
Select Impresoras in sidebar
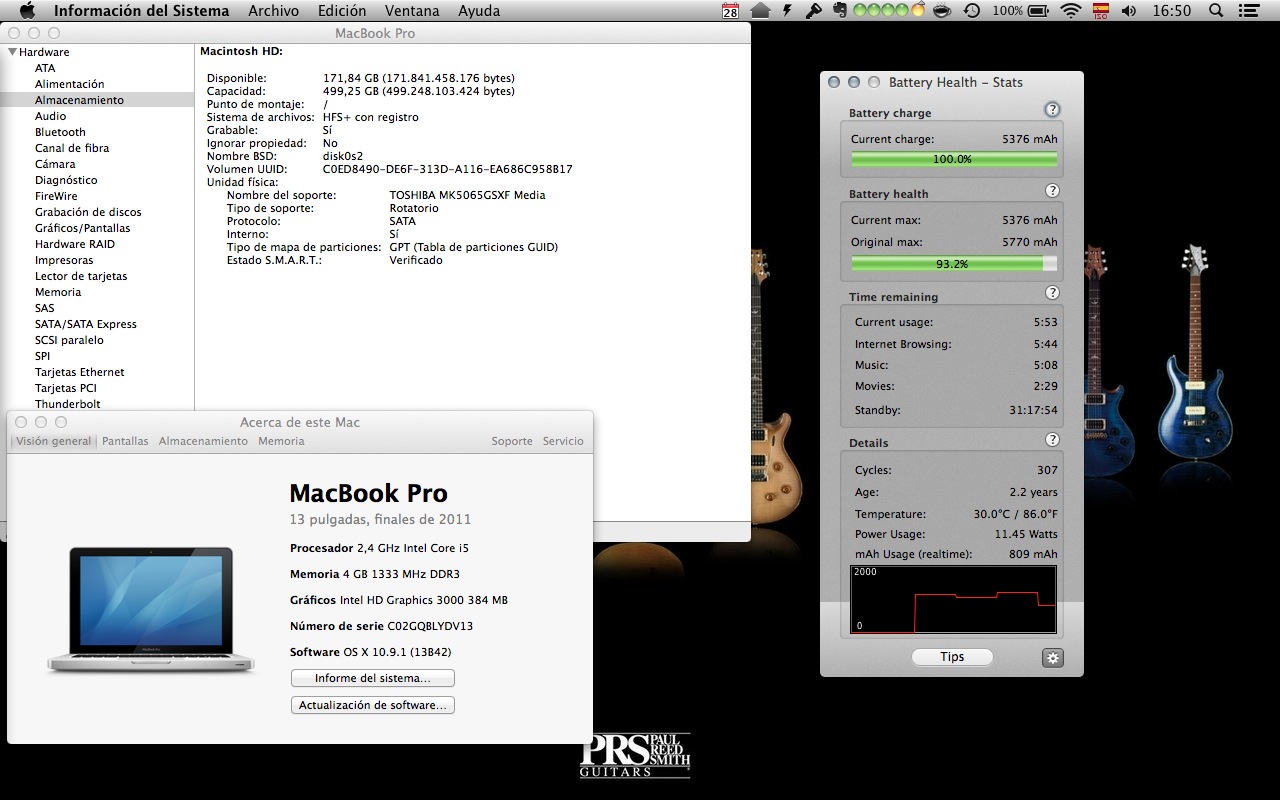pyautogui.click(x=64, y=260)
